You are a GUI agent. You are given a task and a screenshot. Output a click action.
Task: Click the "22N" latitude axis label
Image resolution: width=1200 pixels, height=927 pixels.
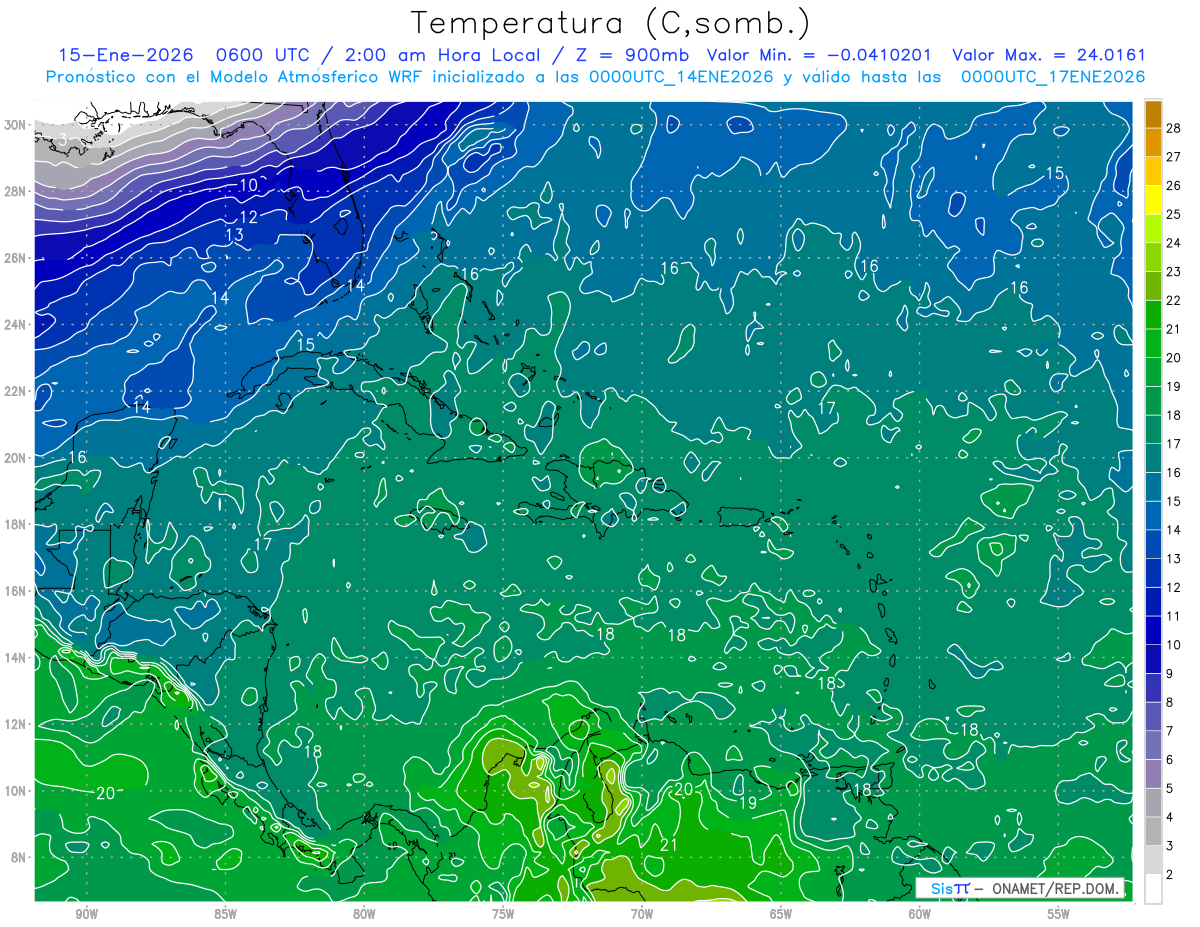(14, 391)
